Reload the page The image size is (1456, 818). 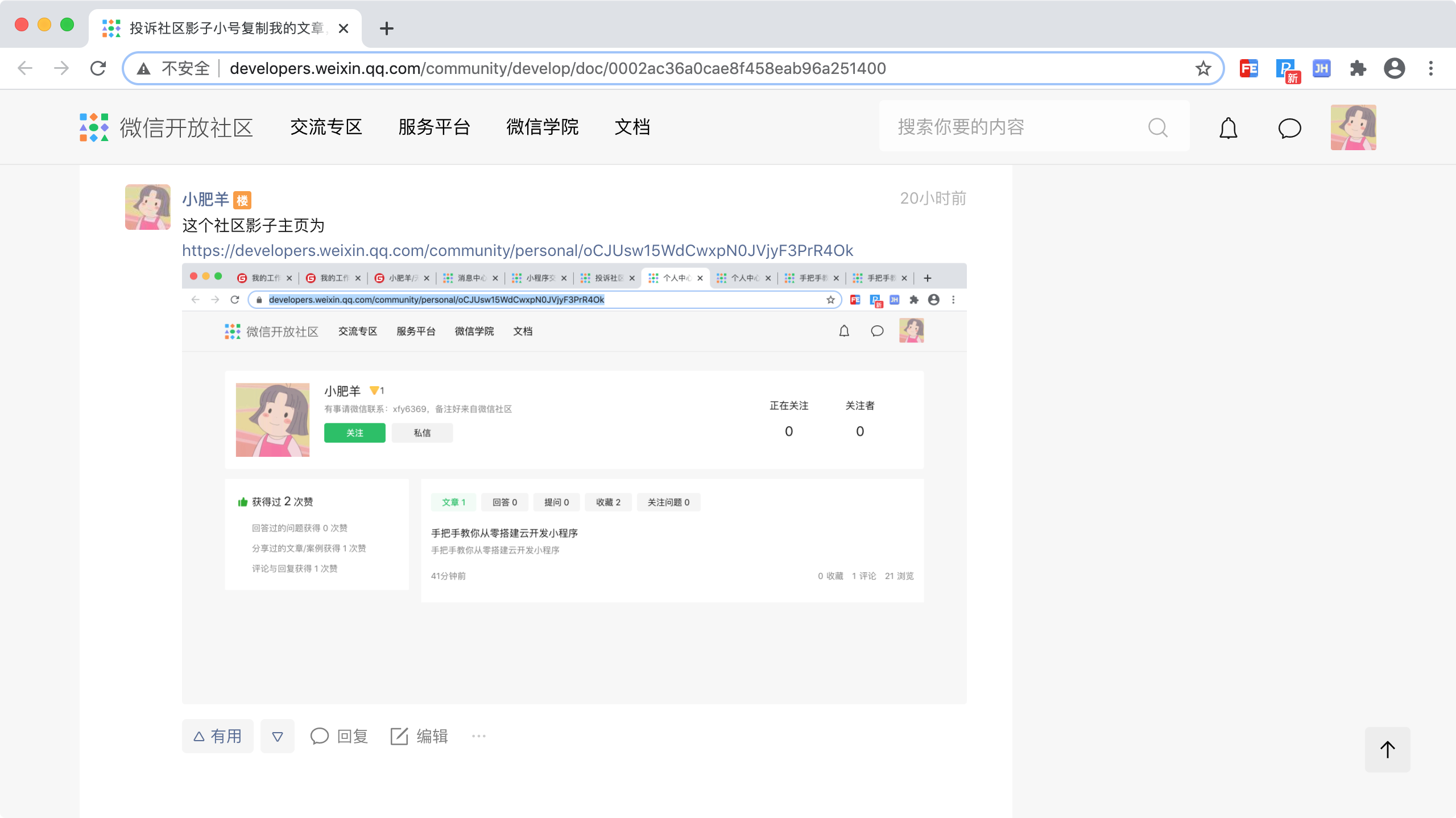[x=98, y=68]
